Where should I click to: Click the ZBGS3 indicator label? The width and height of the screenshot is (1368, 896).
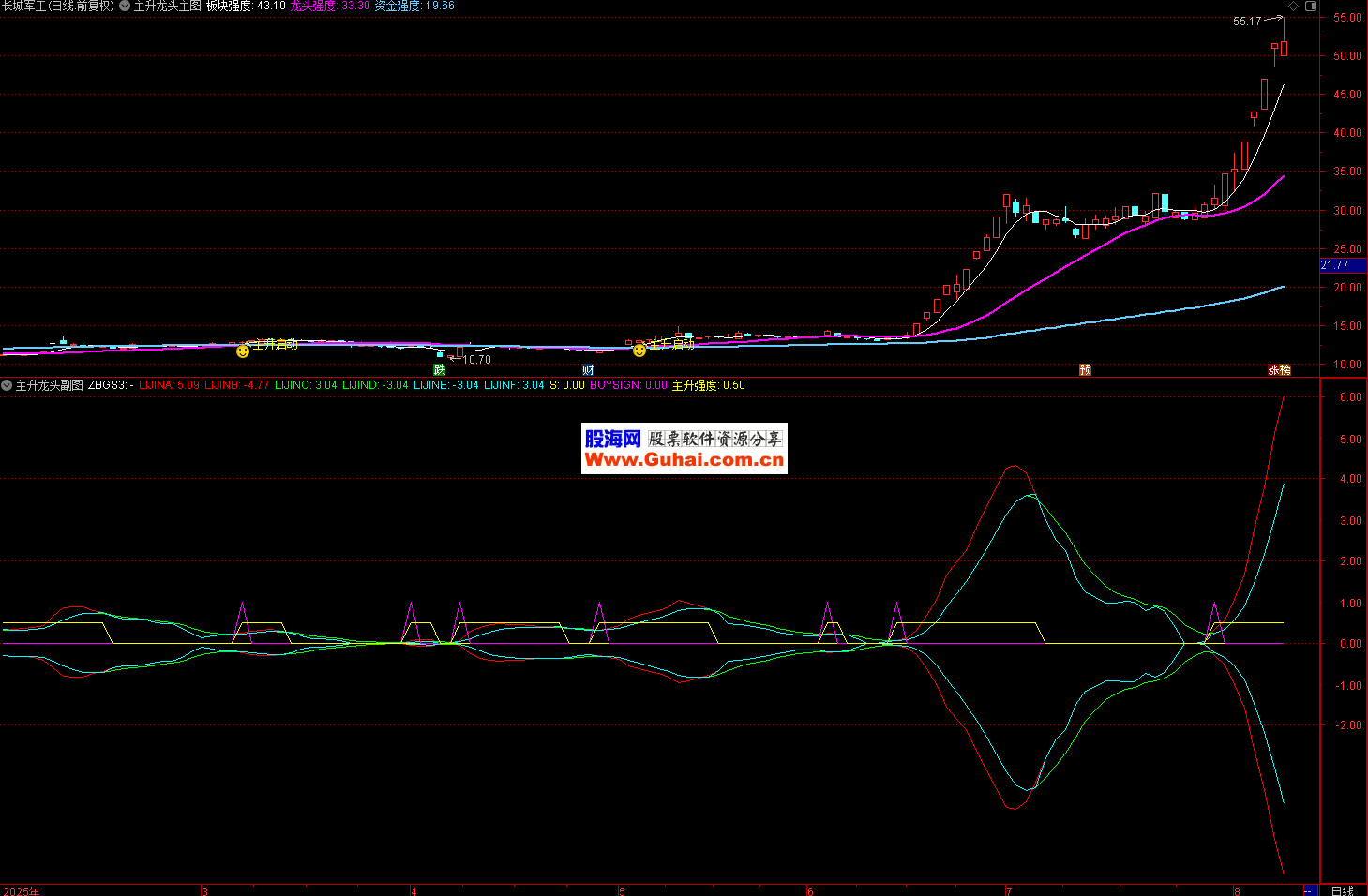tap(111, 385)
